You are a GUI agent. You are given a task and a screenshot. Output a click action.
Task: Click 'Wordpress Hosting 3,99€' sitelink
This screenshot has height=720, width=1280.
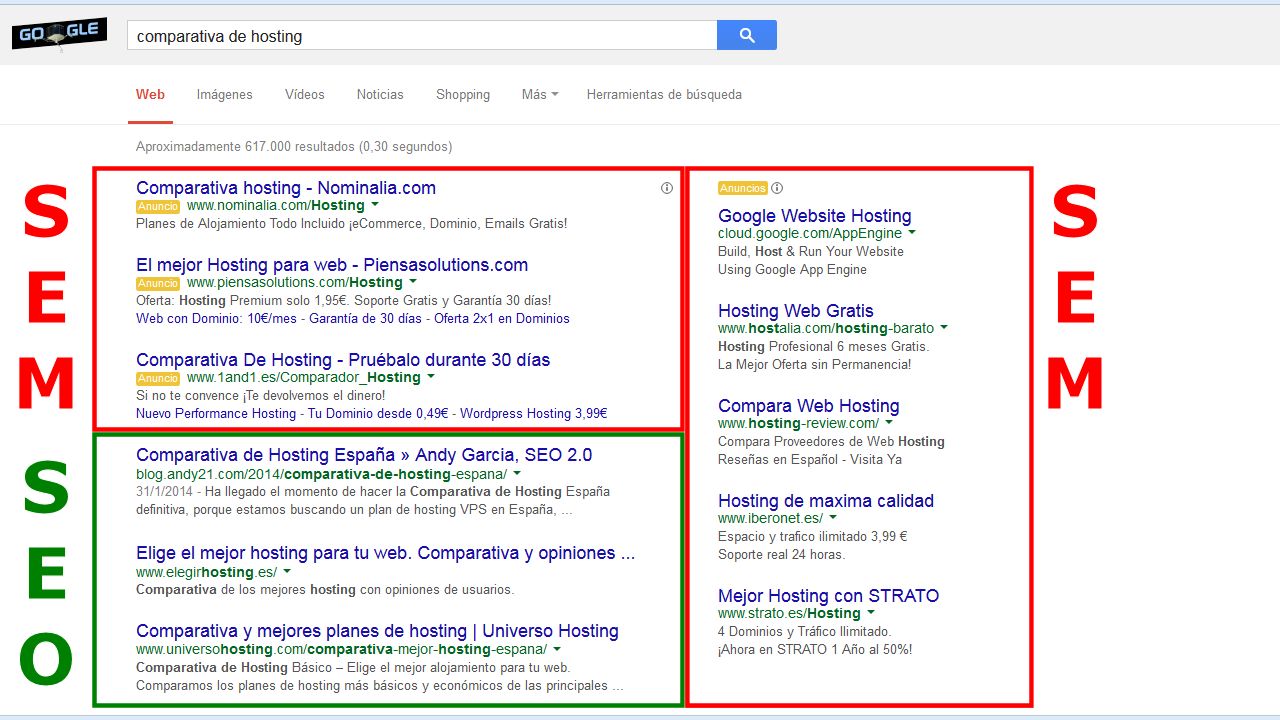[x=533, y=413]
